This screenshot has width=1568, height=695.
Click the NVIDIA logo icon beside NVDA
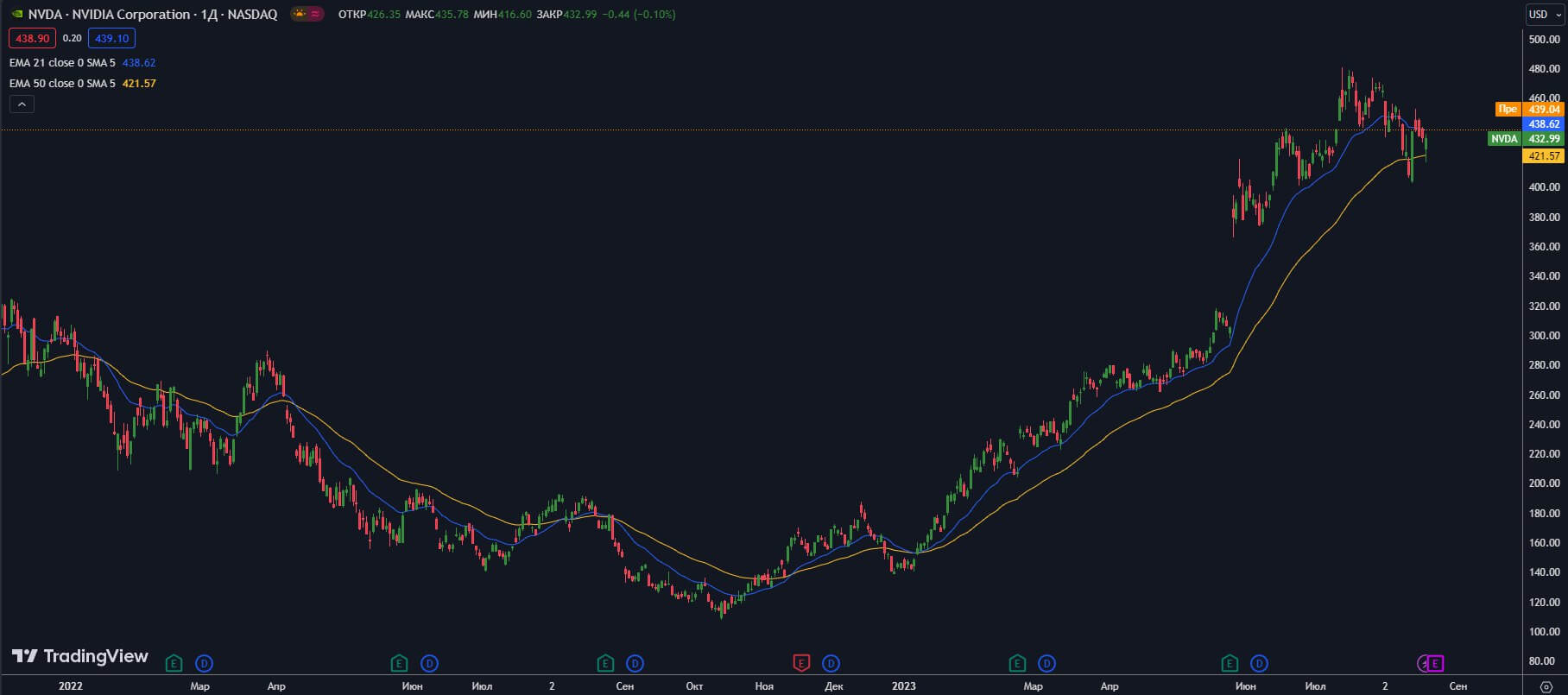tap(16, 14)
